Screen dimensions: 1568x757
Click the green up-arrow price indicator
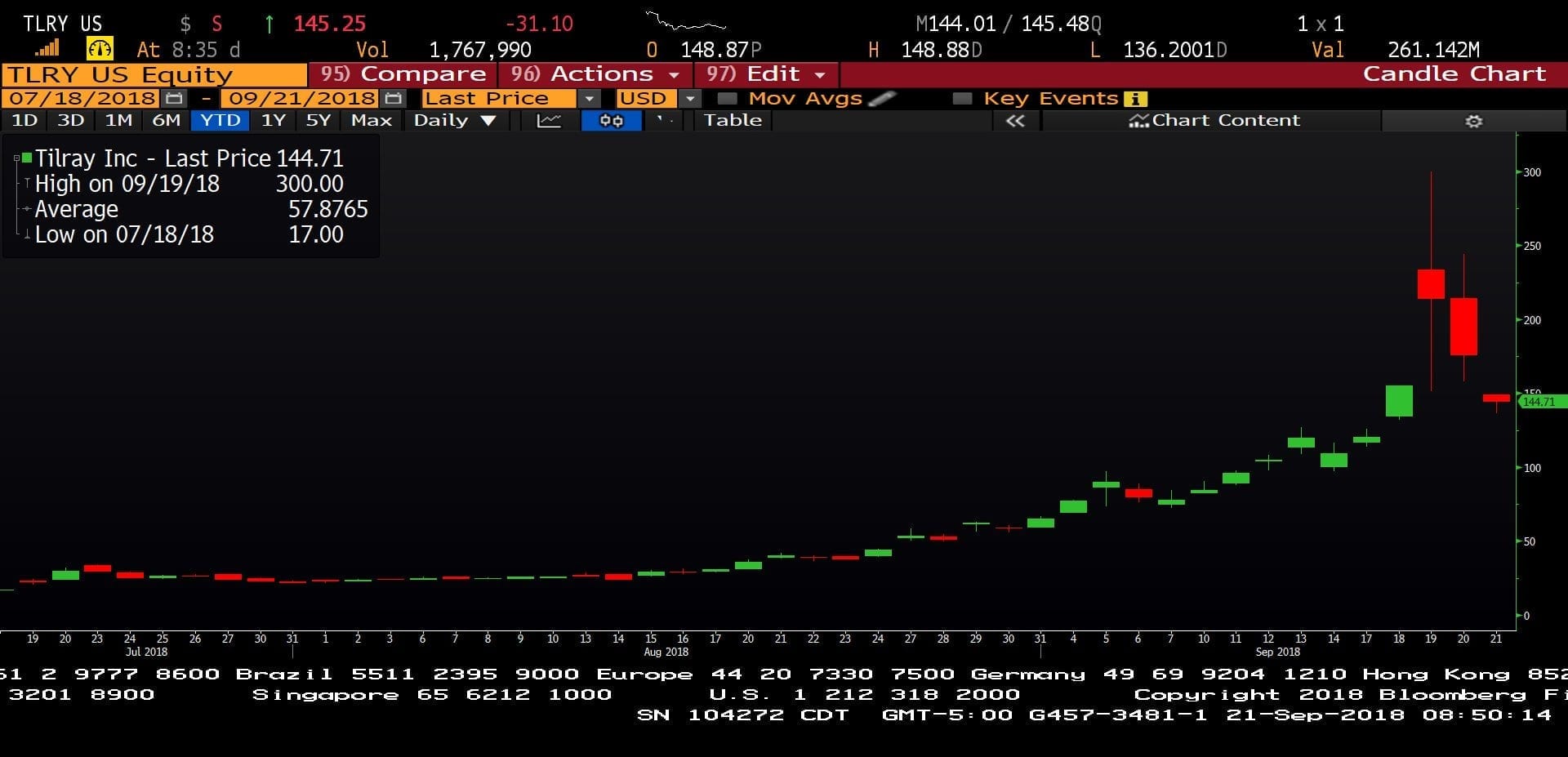click(269, 24)
